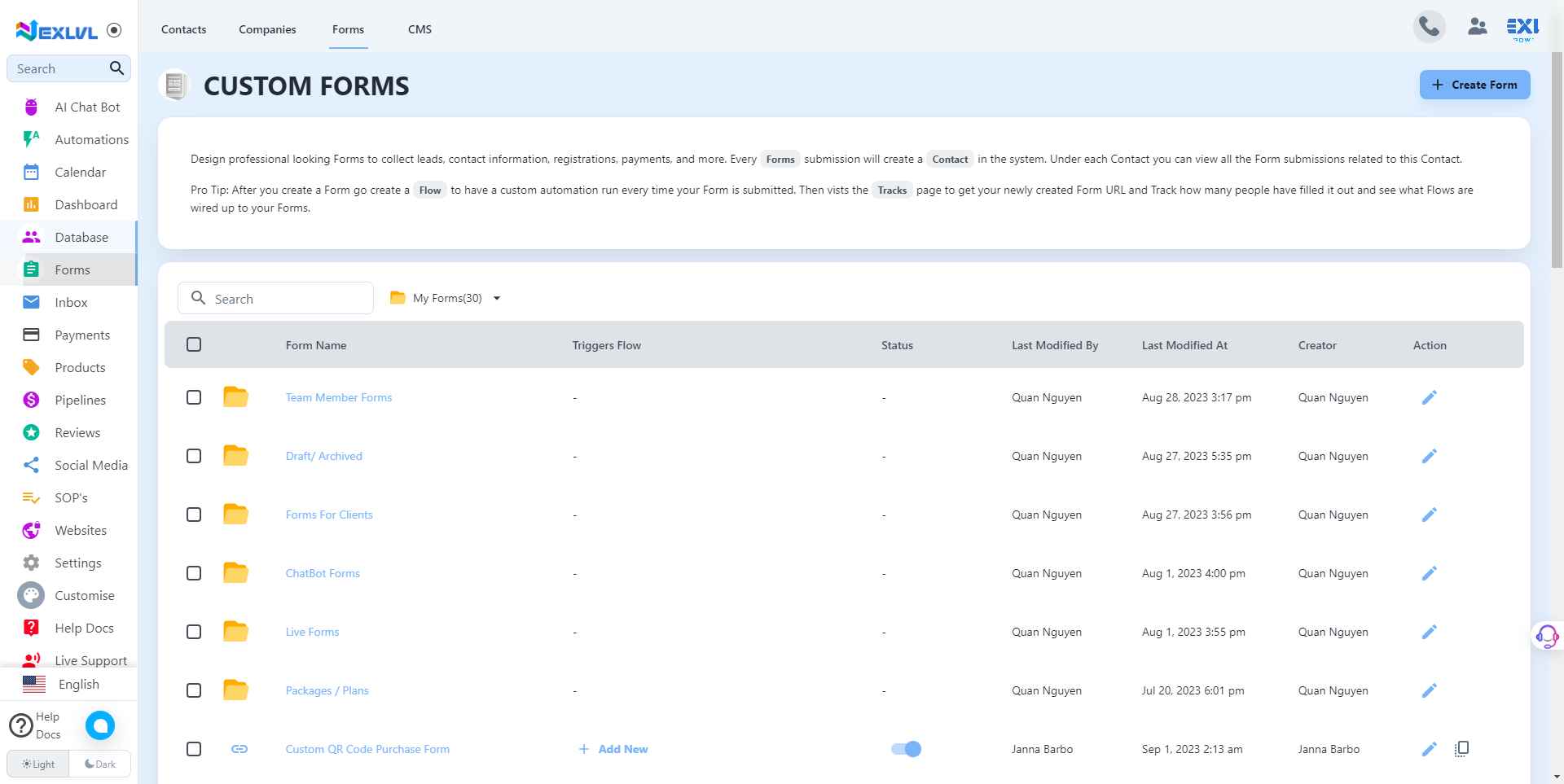Open Pipelines dollar icon
Viewport: 1564px width, 784px height.
(x=31, y=400)
